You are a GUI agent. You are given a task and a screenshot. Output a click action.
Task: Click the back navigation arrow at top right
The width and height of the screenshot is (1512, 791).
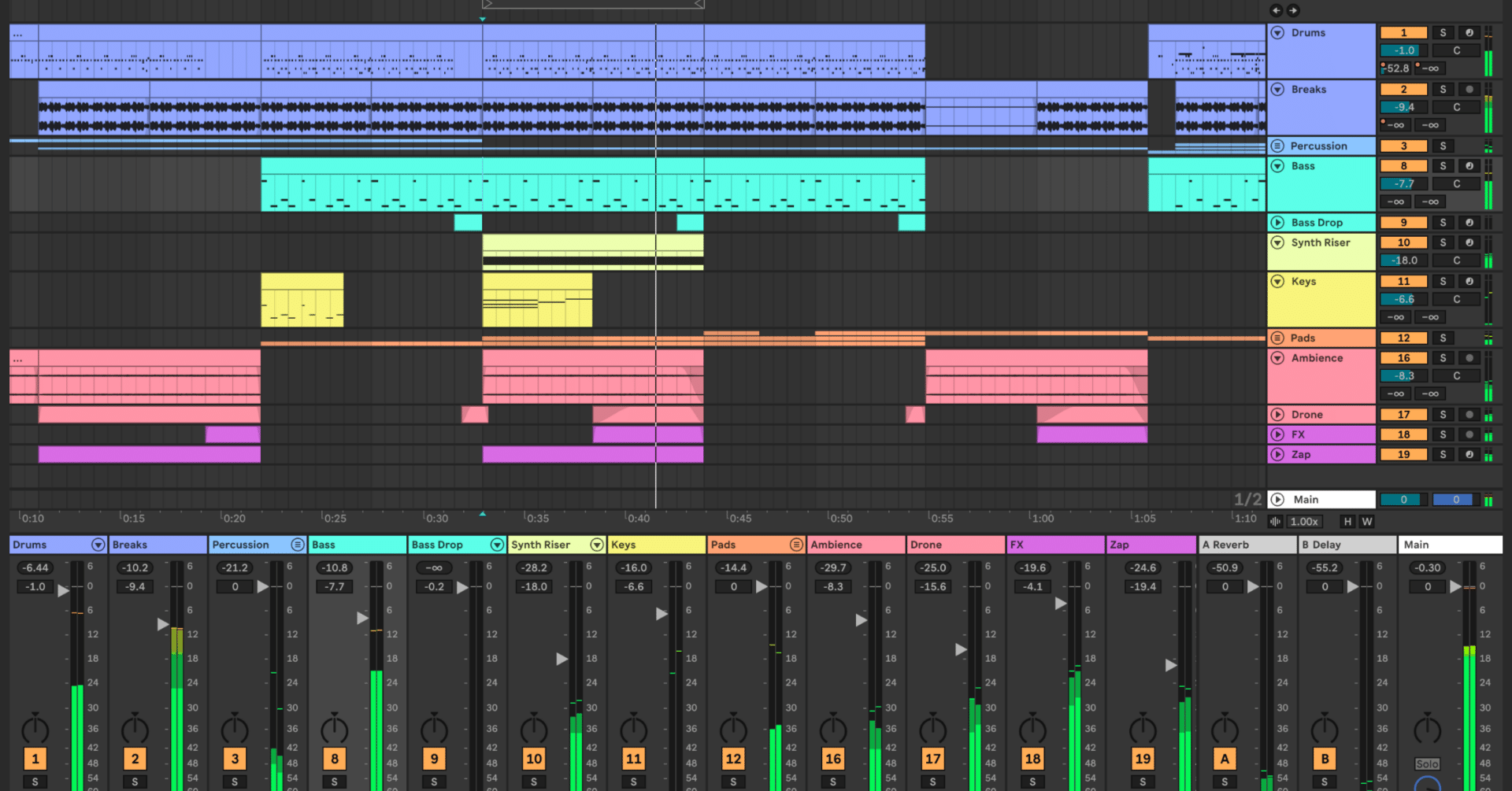(1277, 10)
